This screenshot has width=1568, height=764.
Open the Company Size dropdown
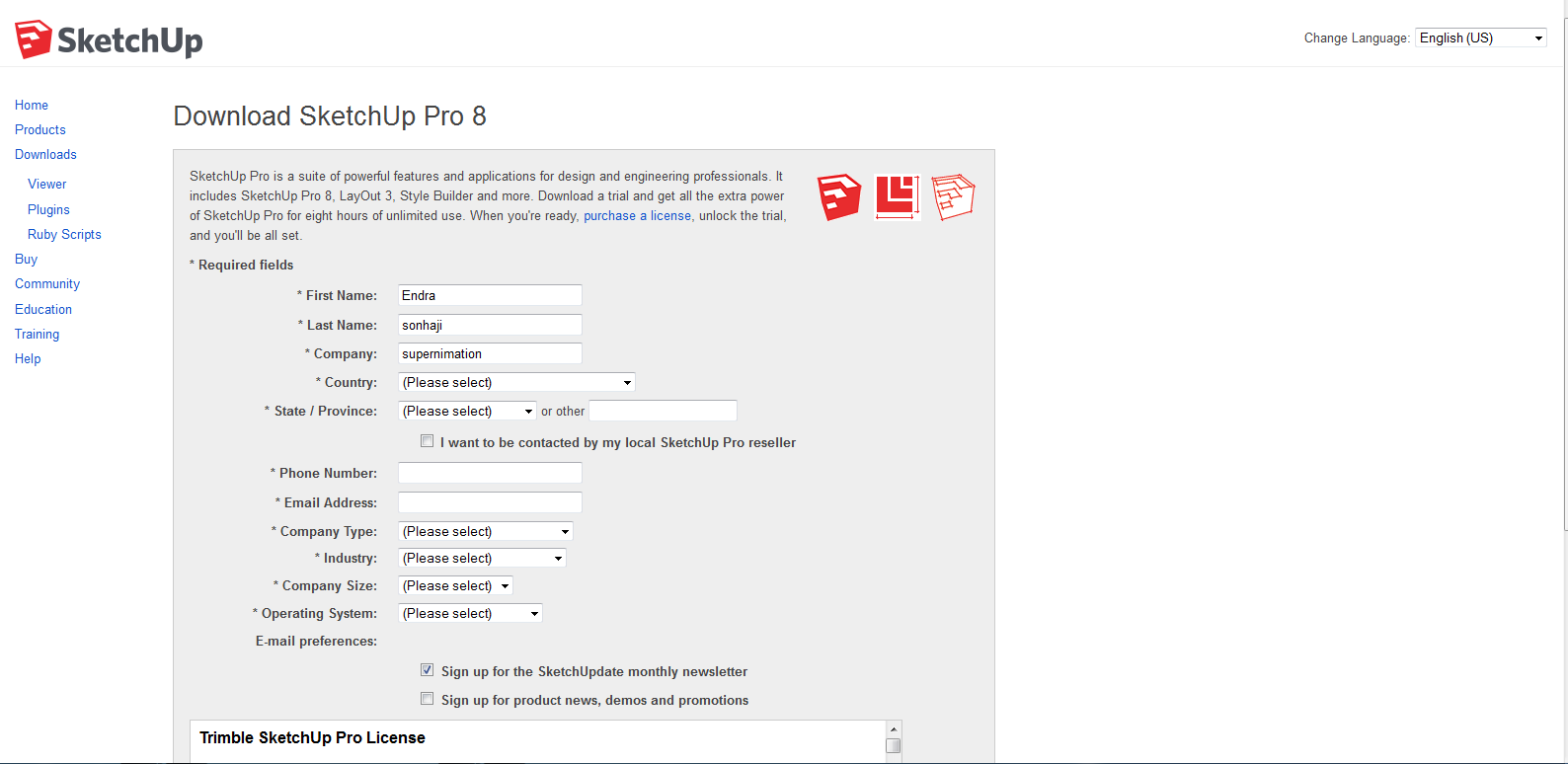coord(455,585)
